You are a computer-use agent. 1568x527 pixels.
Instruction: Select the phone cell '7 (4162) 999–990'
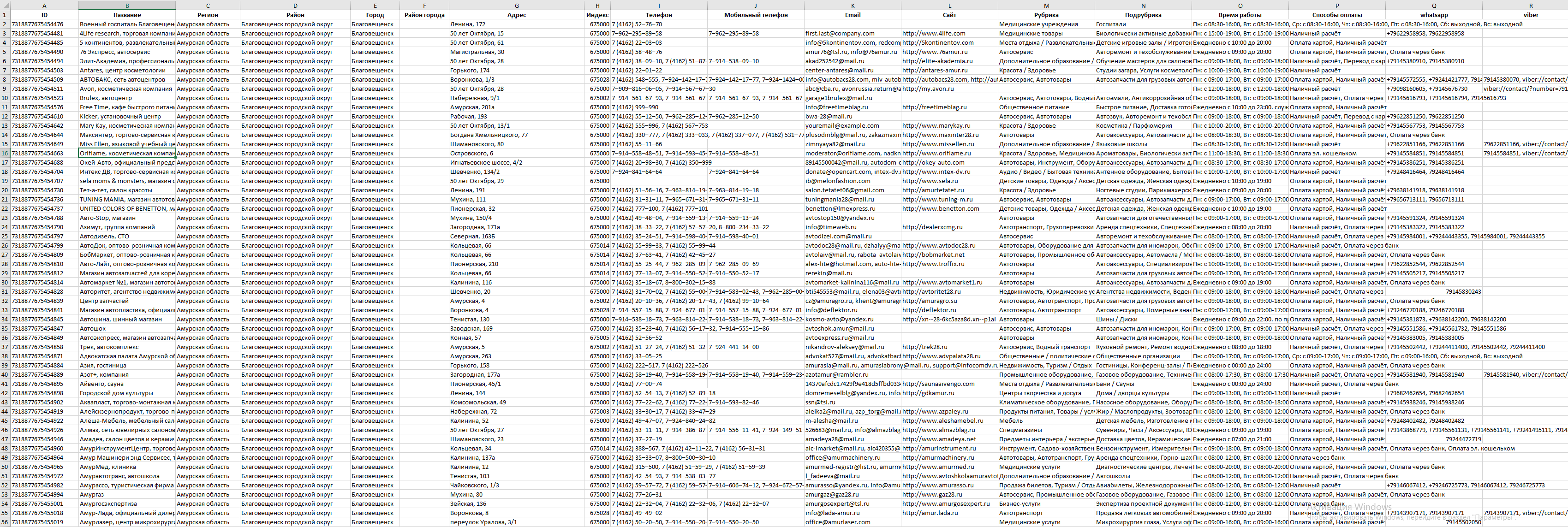[659, 107]
